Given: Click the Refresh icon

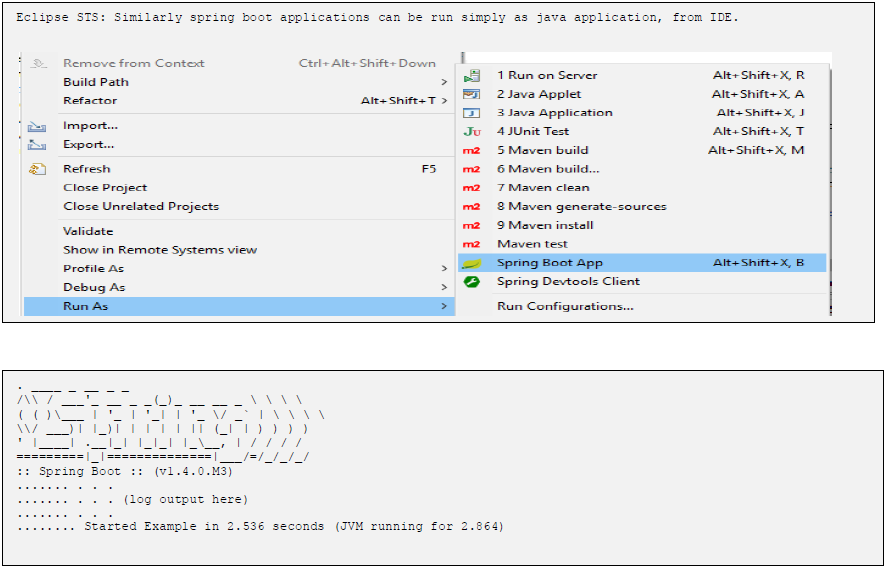Looking at the screenshot, I should pos(38,169).
